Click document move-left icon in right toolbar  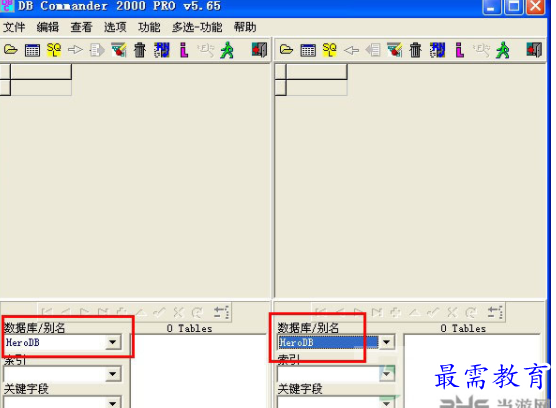[373, 50]
